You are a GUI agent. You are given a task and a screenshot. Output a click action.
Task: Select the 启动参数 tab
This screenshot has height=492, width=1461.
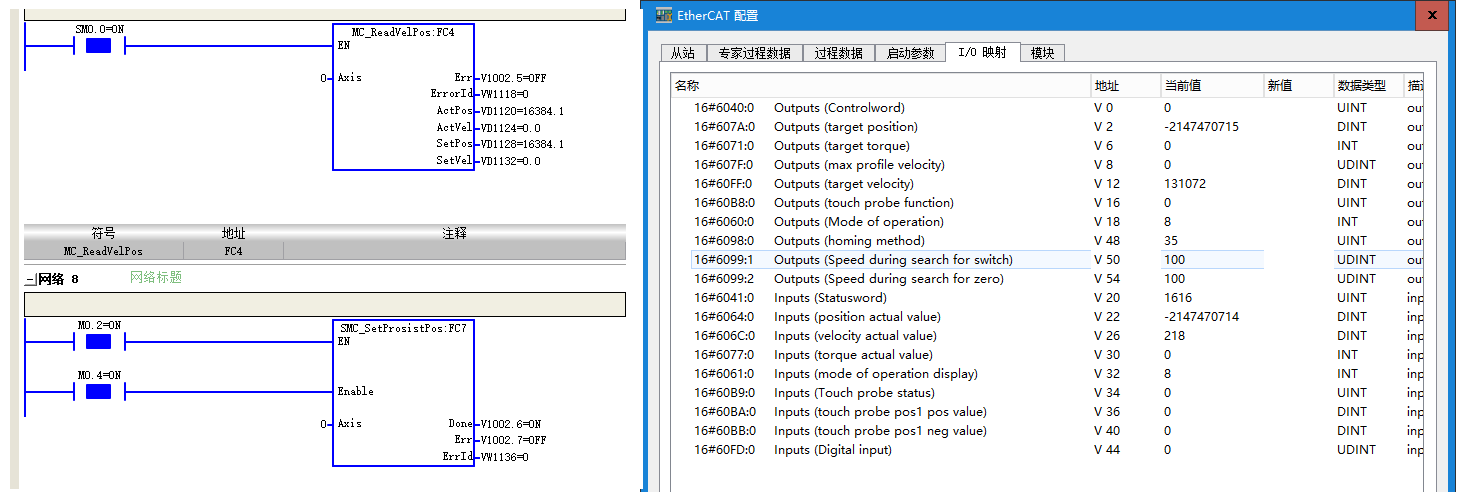click(911, 53)
